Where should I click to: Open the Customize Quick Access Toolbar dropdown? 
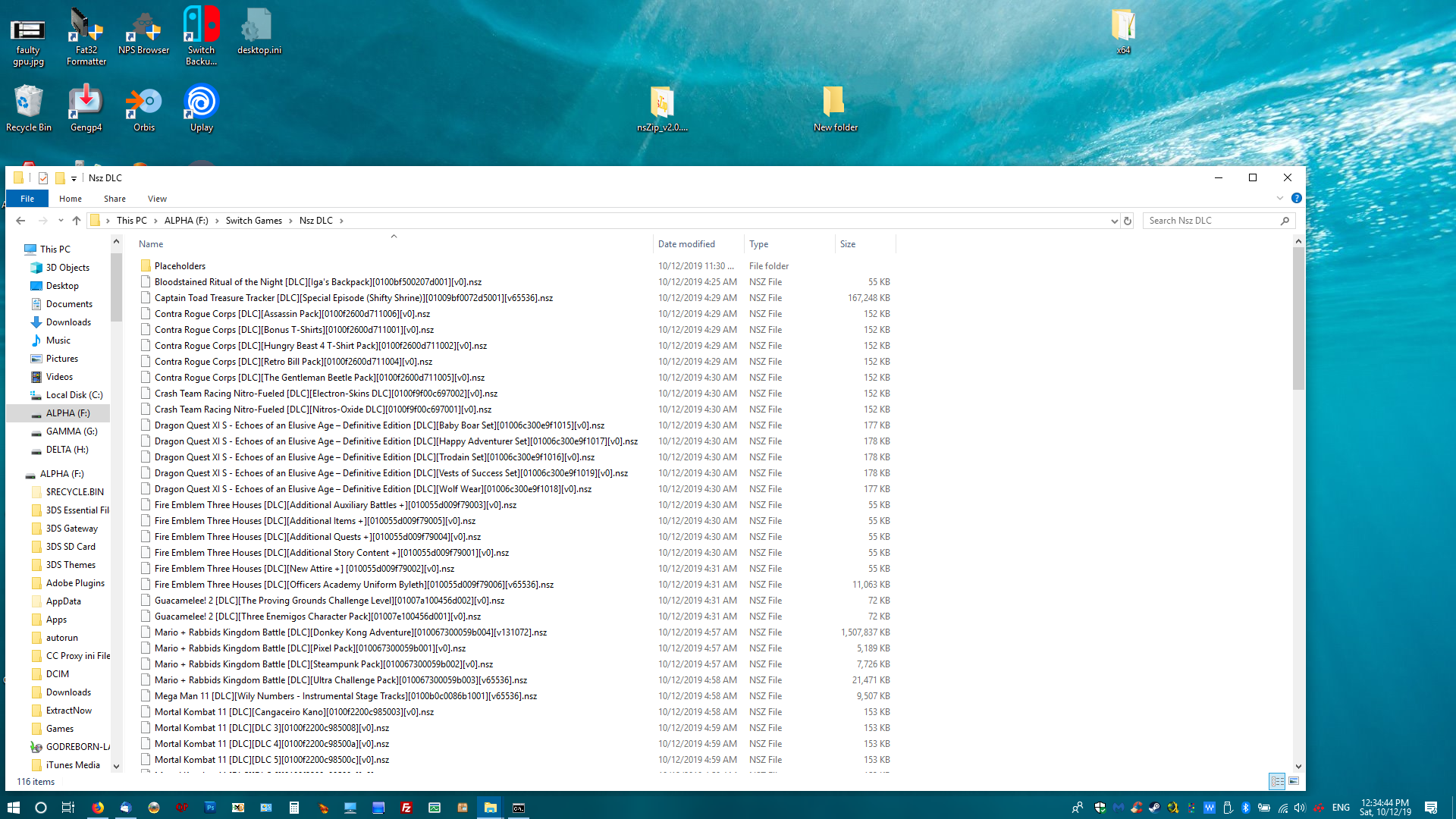[x=74, y=179]
